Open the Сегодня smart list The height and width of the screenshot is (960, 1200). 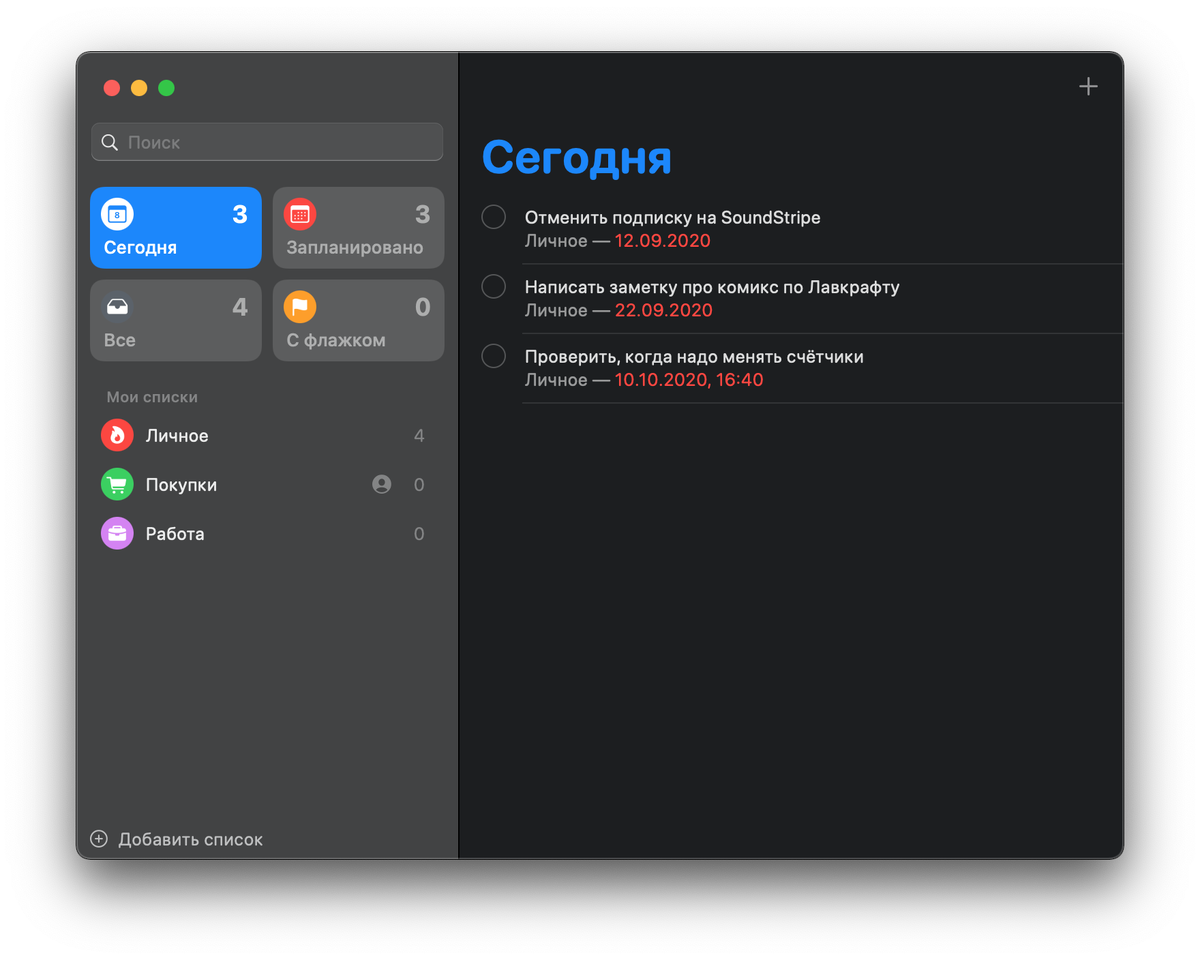[x=176, y=228]
